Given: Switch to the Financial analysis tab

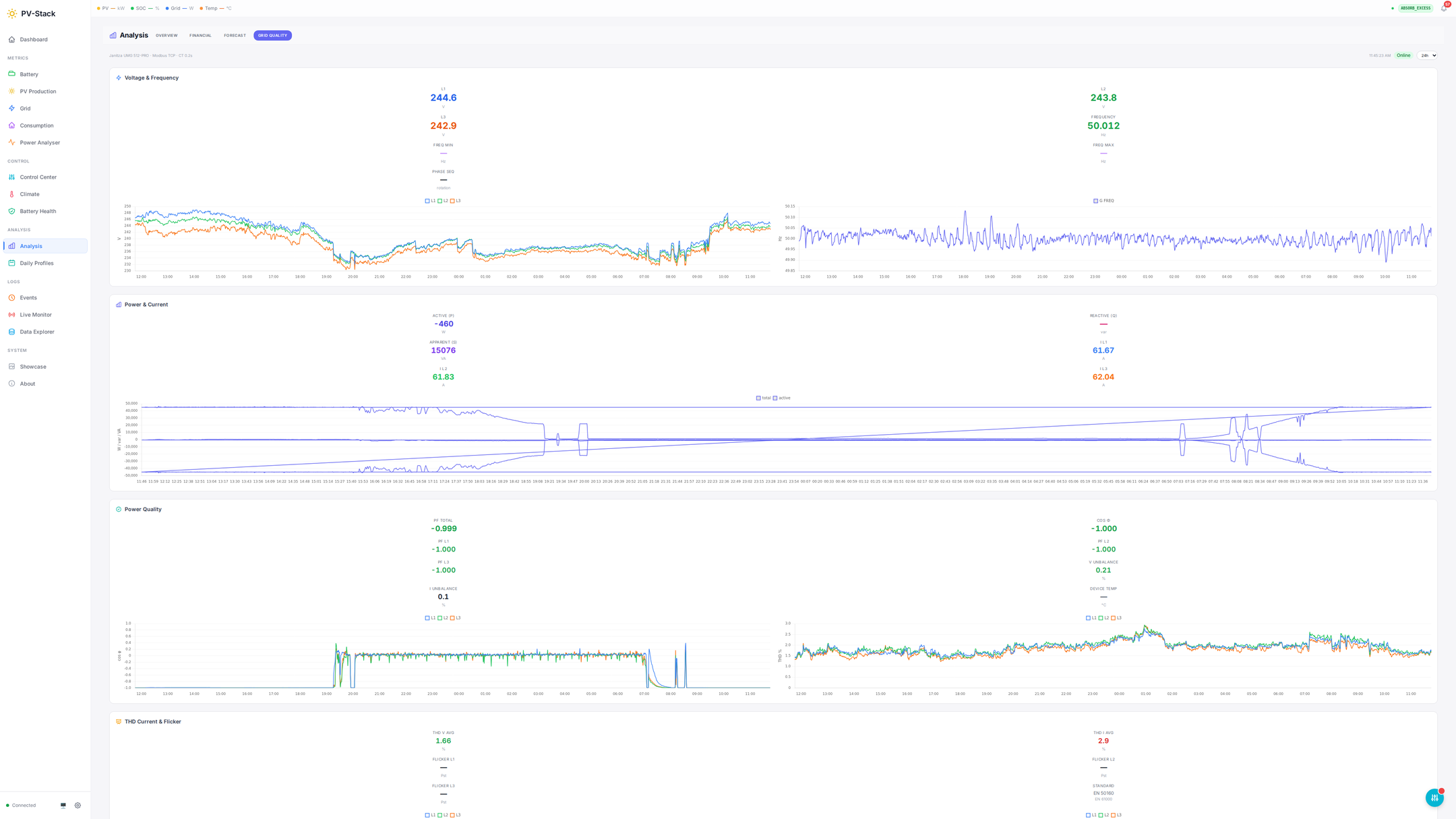Looking at the screenshot, I should 200,35.
